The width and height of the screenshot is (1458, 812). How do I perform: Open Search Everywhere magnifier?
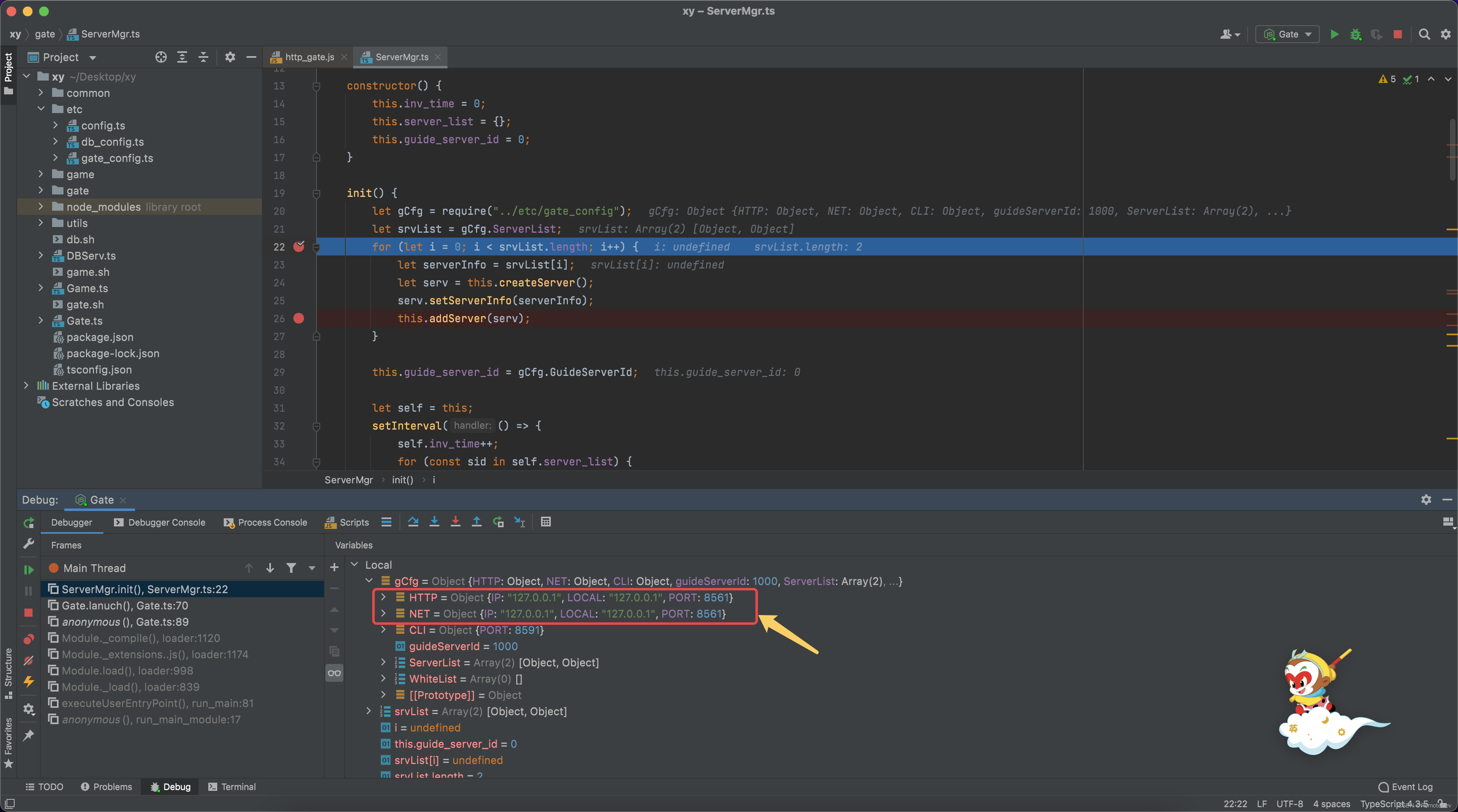[1425, 34]
